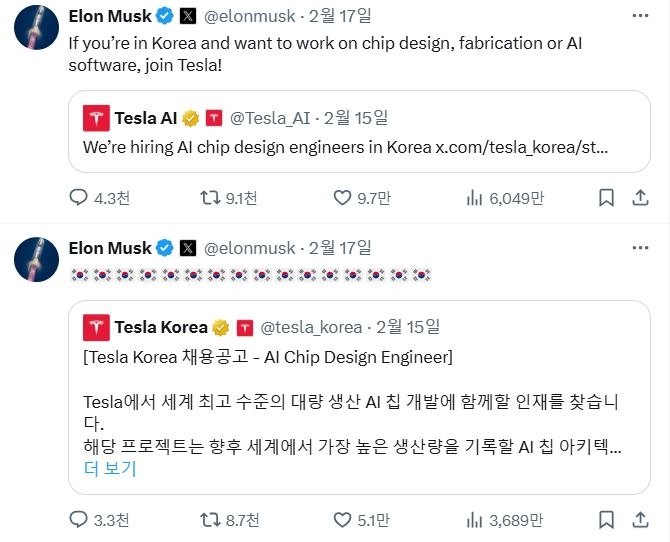The image size is (670, 542).
Task: View analytics of the second post
Action: click(475, 519)
